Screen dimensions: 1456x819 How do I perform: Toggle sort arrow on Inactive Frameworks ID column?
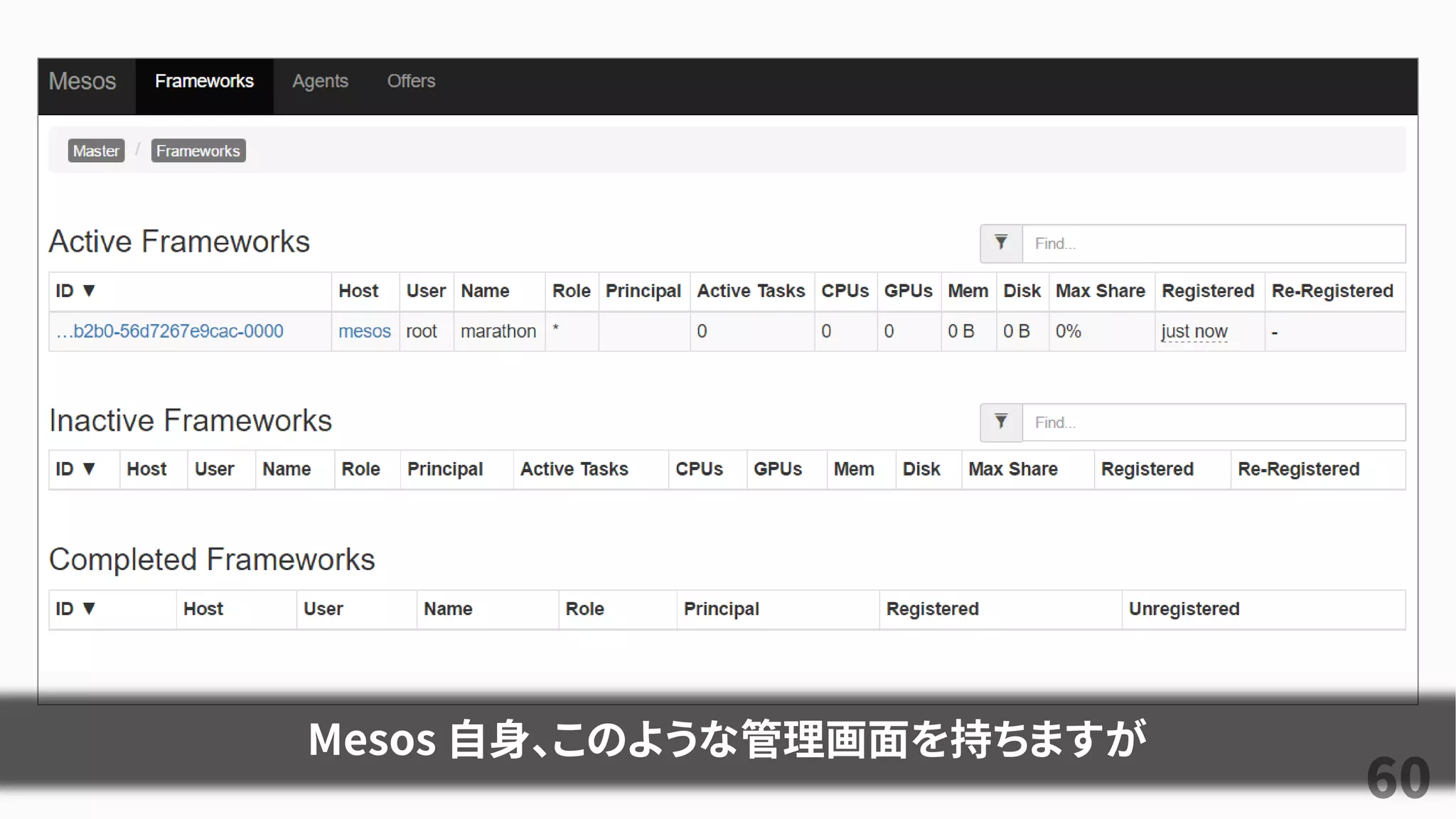(x=89, y=469)
